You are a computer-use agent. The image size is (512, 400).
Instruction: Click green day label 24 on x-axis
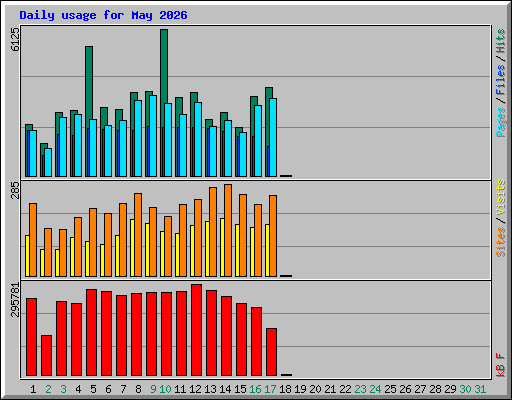pyautogui.click(x=375, y=389)
